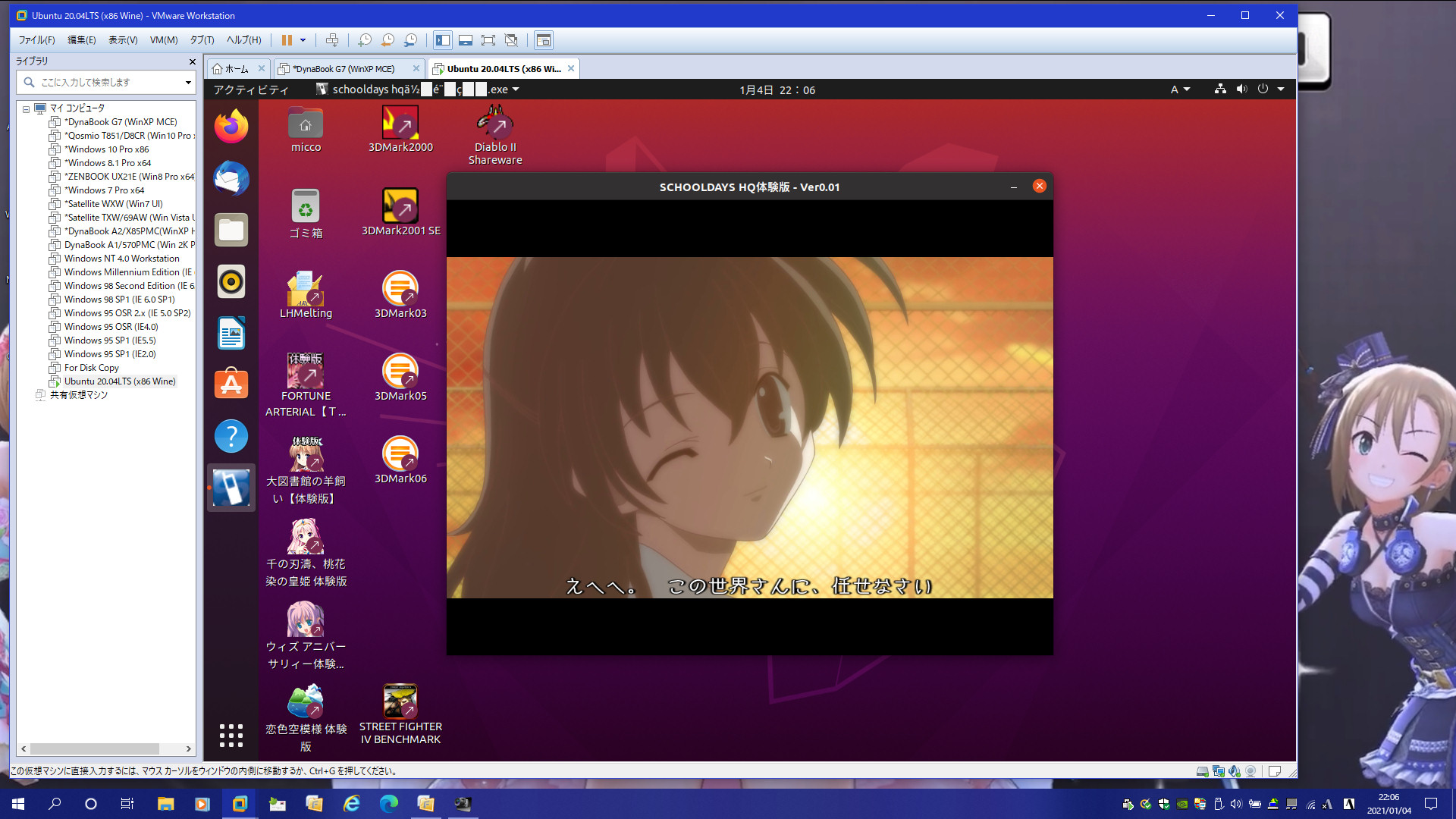Toggle the console view icon in toolbar

(544, 40)
